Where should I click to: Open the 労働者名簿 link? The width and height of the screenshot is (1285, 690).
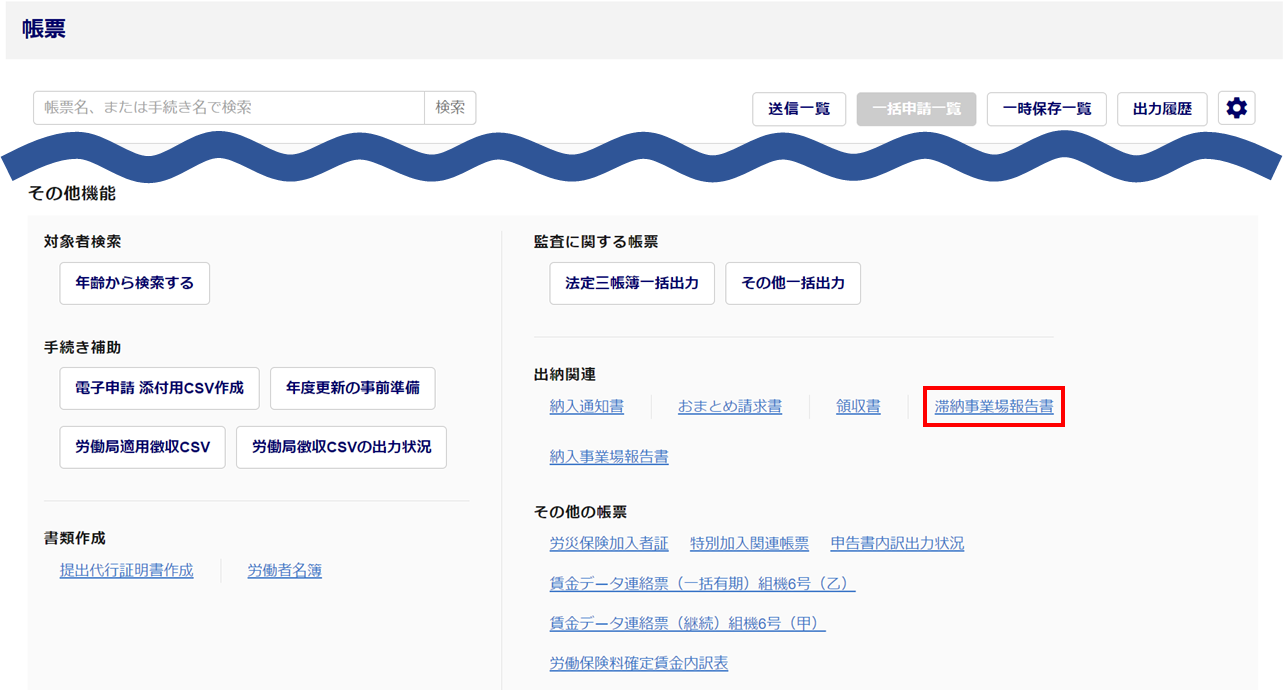click(284, 571)
